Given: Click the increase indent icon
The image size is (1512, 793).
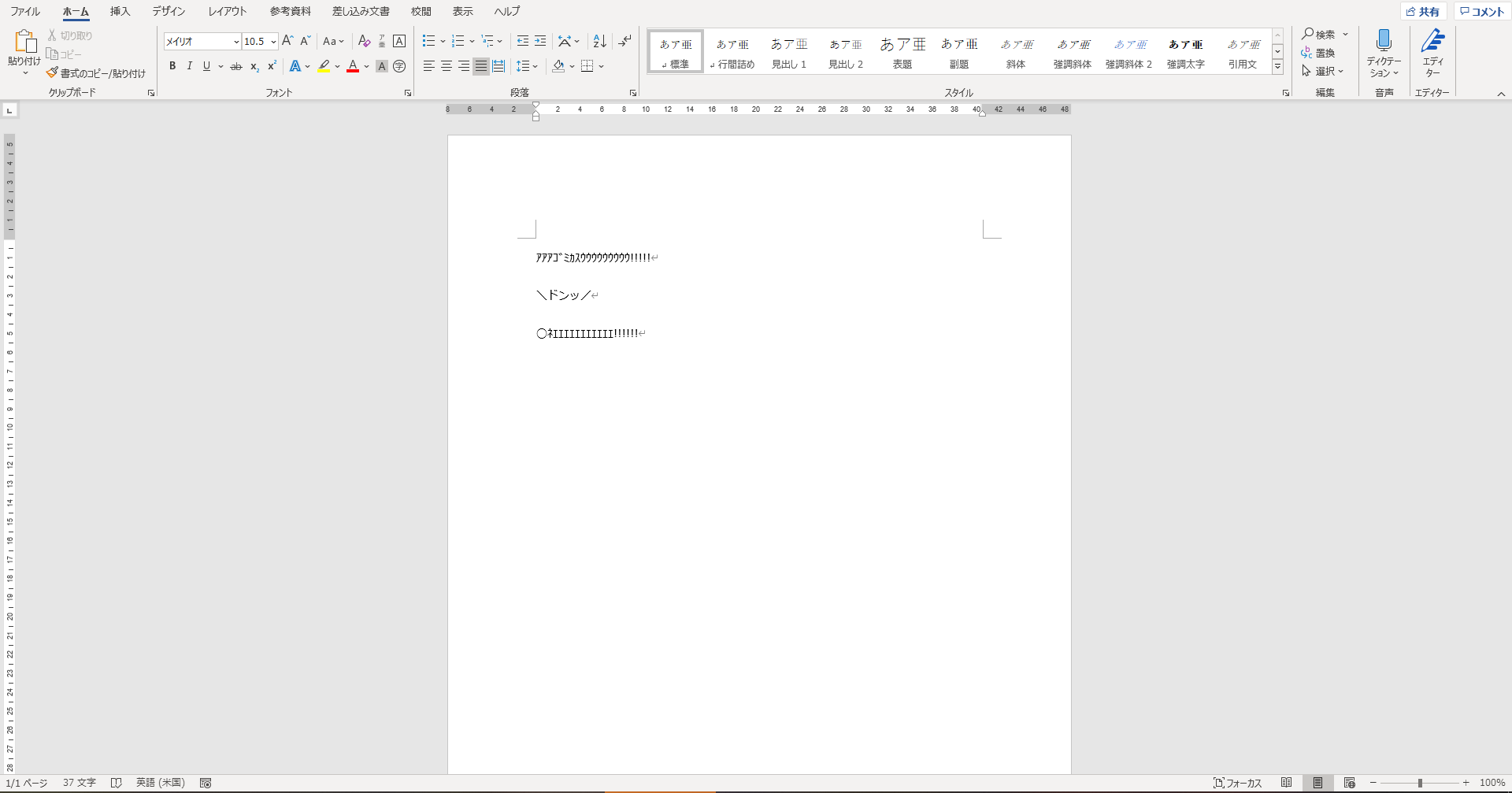Looking at the screenshot, I should (x=540, y=41).
